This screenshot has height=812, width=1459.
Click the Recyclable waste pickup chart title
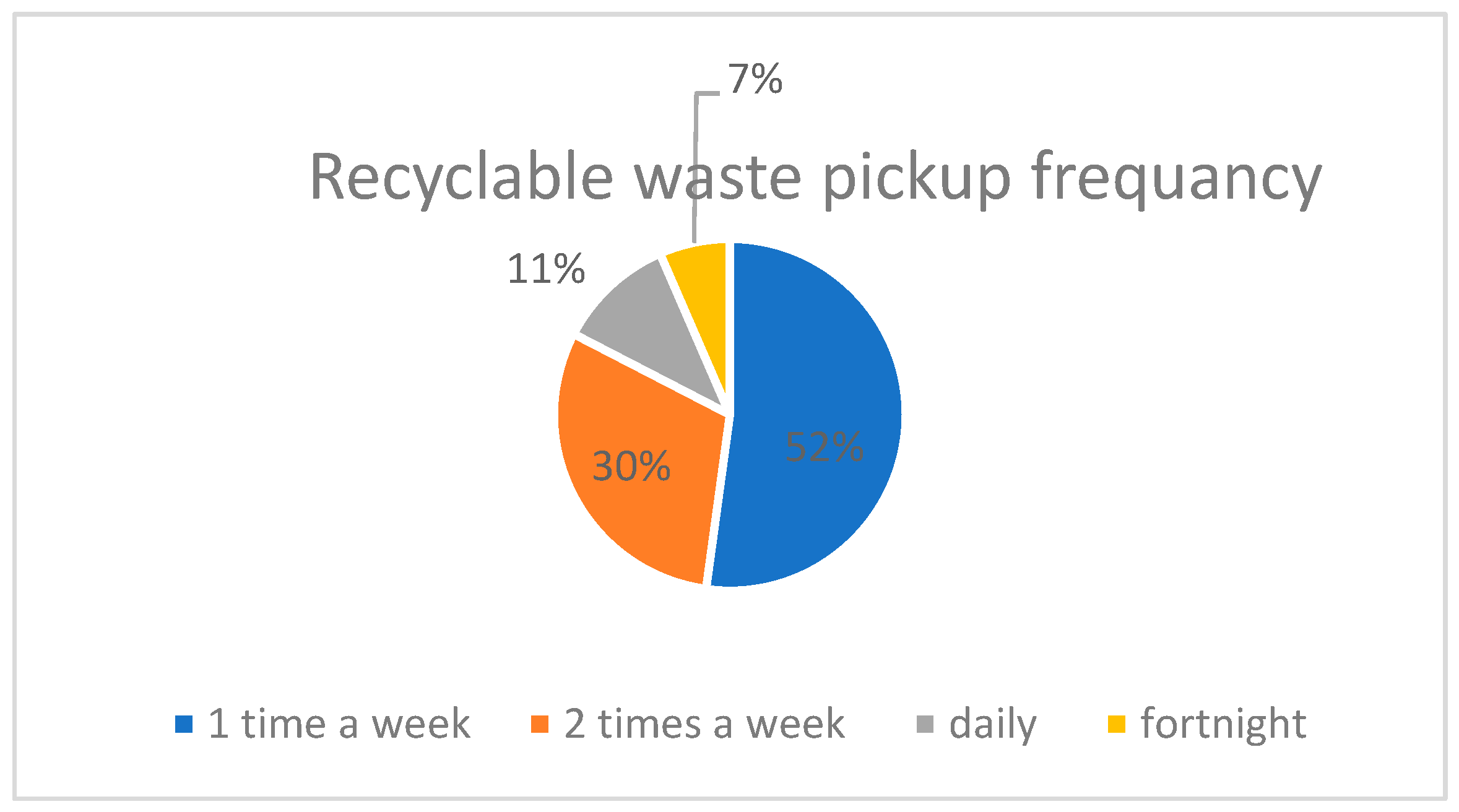[x=815, y=178]
